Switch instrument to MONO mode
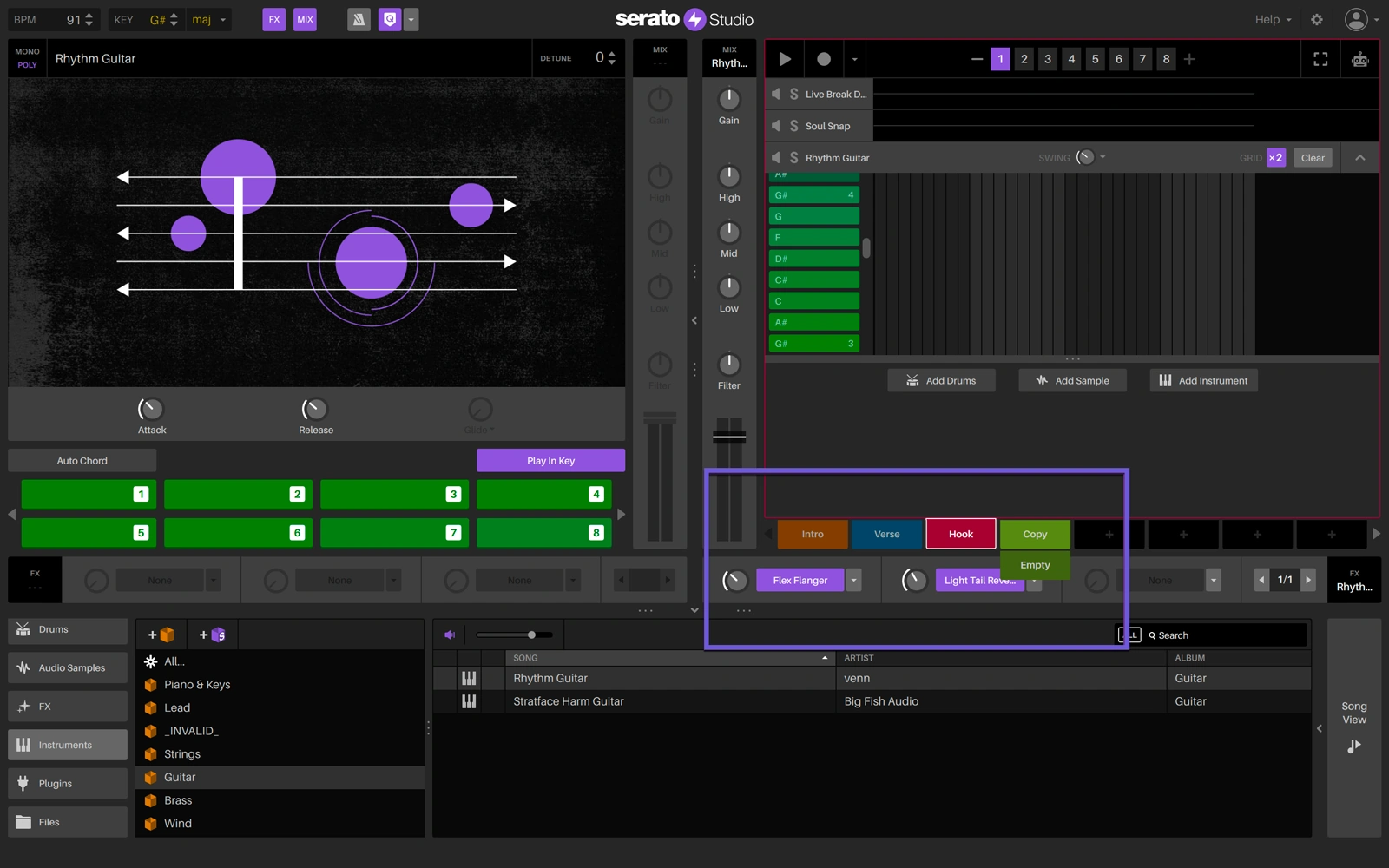This screenshot has width=1389, height=868. [27, 52]
